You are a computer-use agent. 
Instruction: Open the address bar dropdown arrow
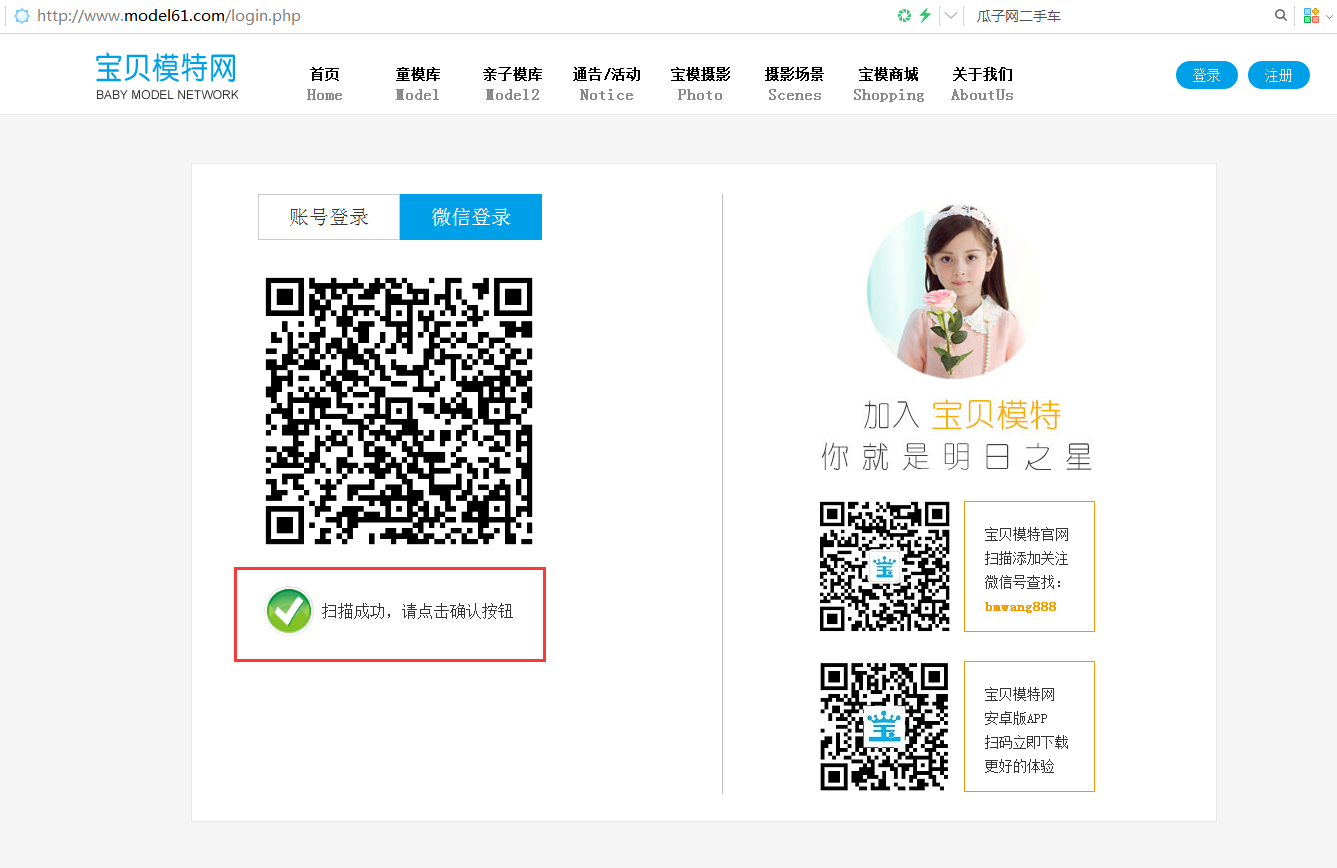click(952, 16)
